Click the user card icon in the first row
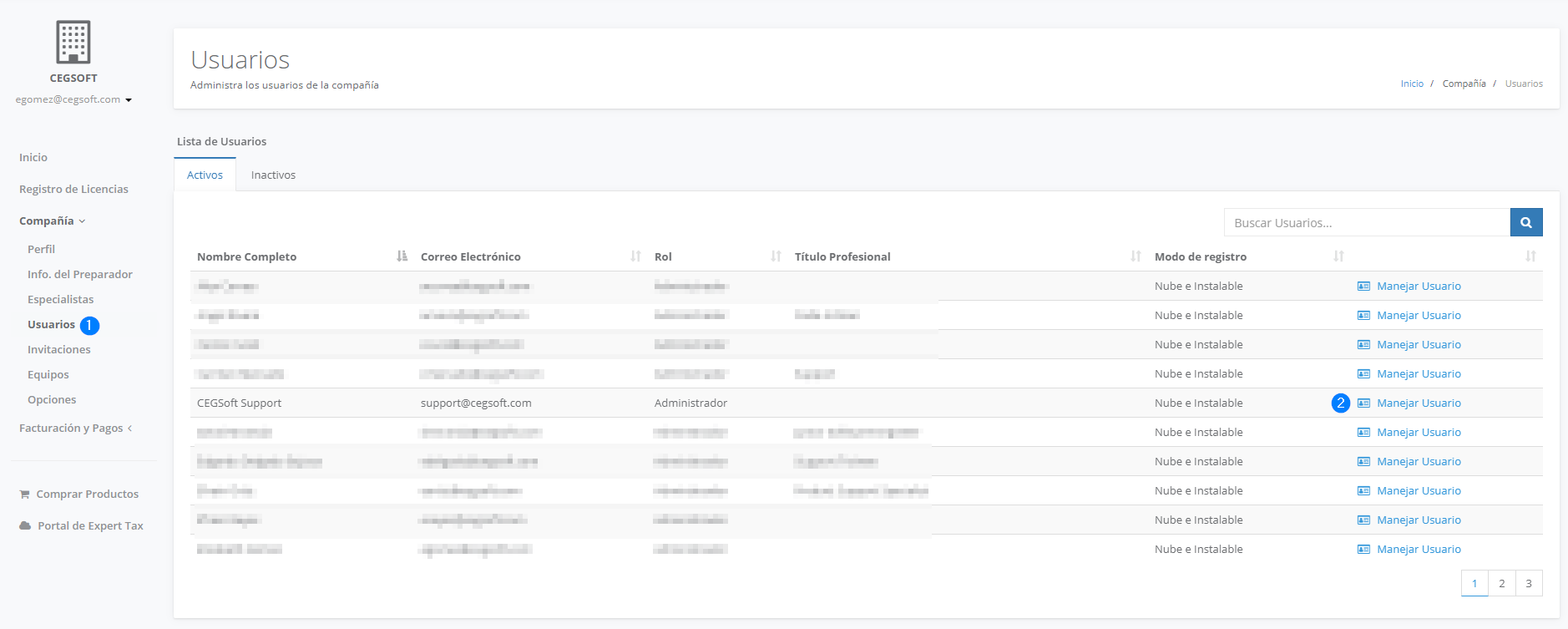 1363,286
